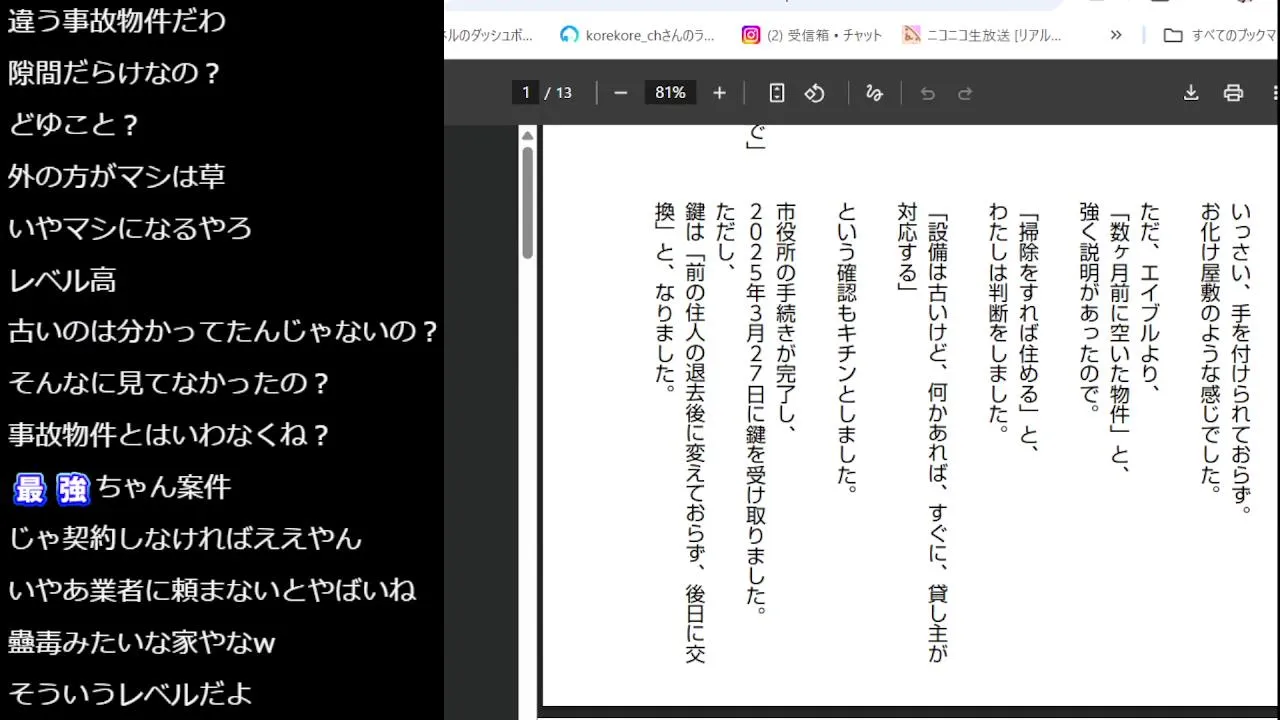
Task: Click the 81% zoom level field
Action: click(670, 93)
